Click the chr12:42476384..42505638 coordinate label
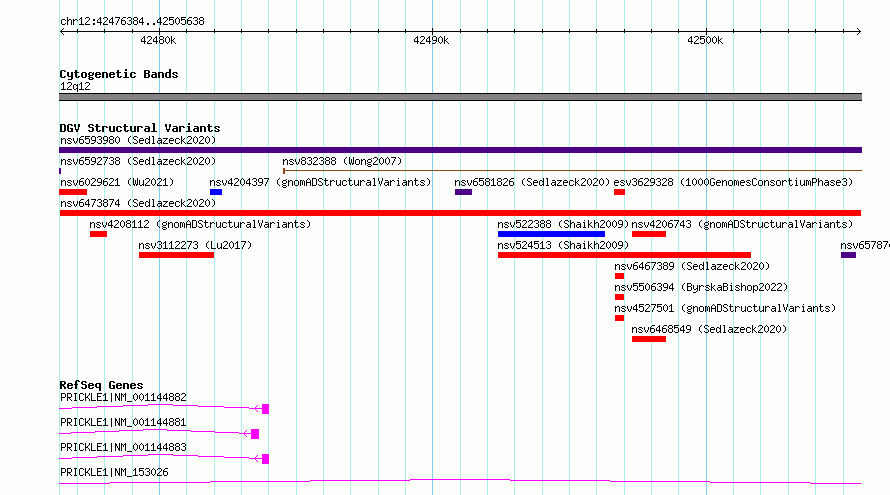The width and height of the screenshot is (890, 495). click(132, 21)
